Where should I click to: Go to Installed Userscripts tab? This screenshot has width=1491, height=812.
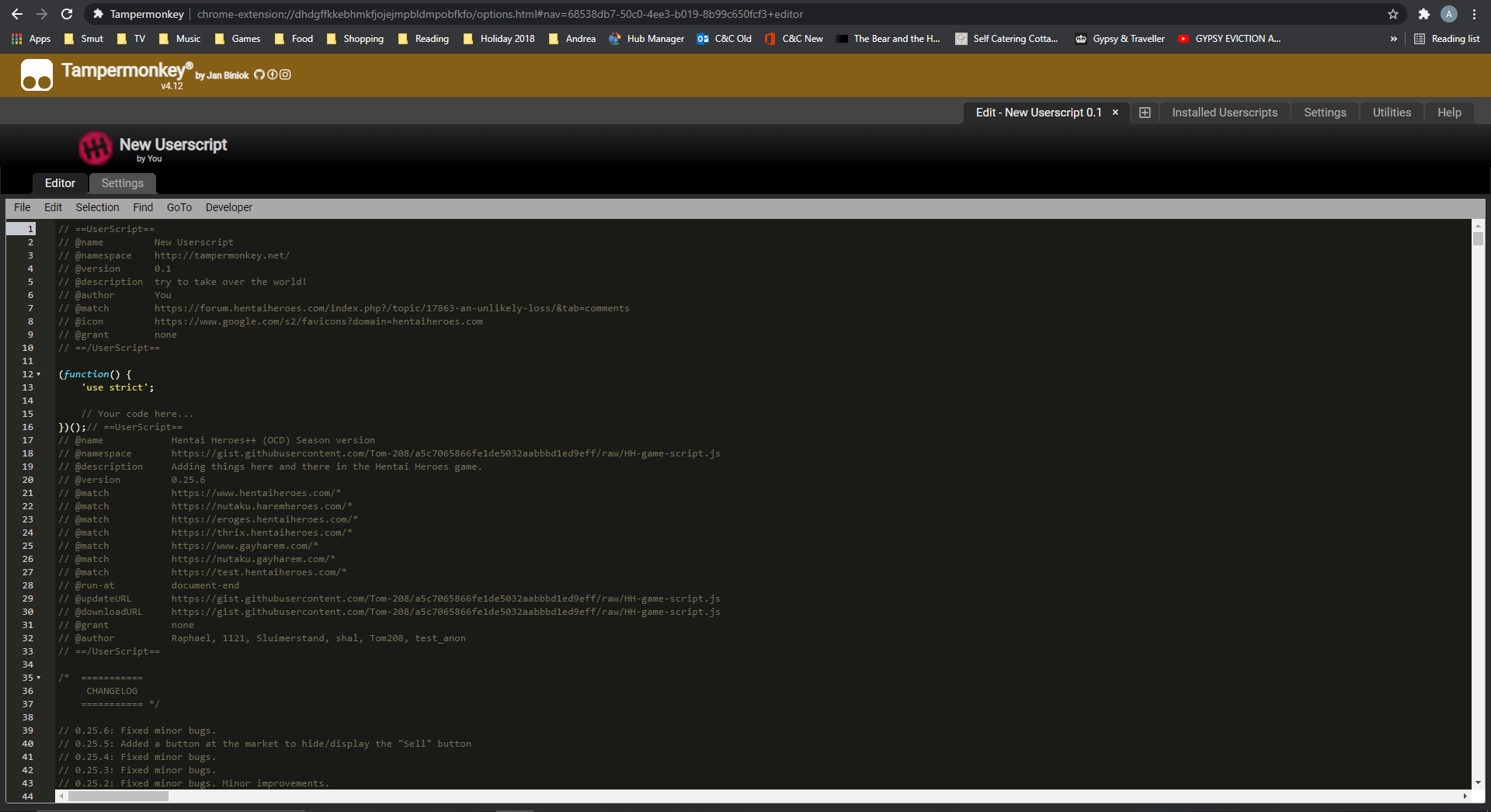point(1224,113)
